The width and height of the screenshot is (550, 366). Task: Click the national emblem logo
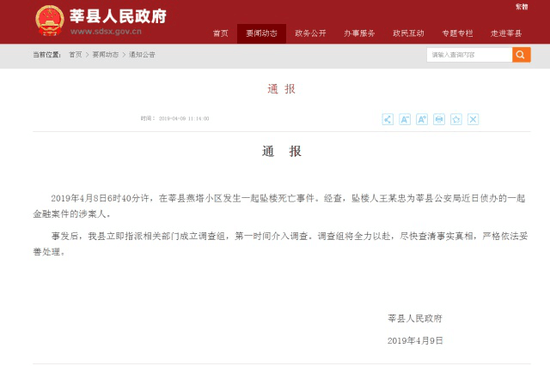pos(50,20)
